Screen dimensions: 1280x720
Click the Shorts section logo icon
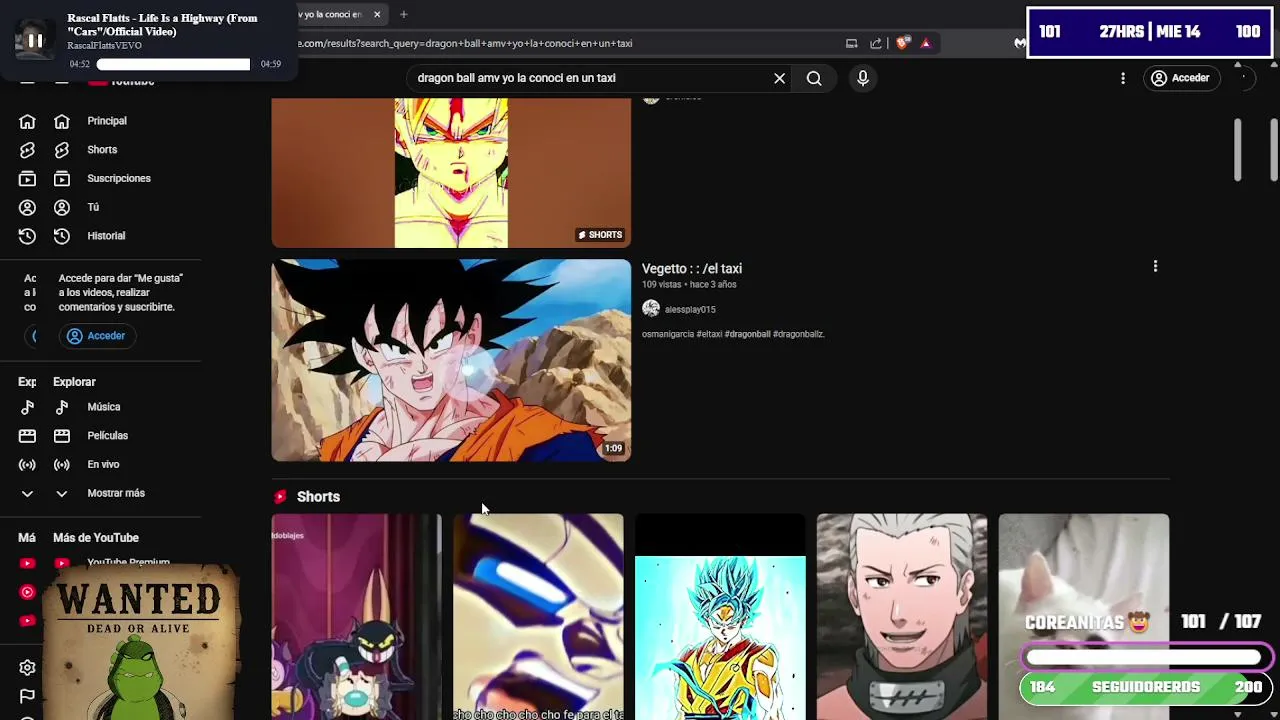click(280, 497)
